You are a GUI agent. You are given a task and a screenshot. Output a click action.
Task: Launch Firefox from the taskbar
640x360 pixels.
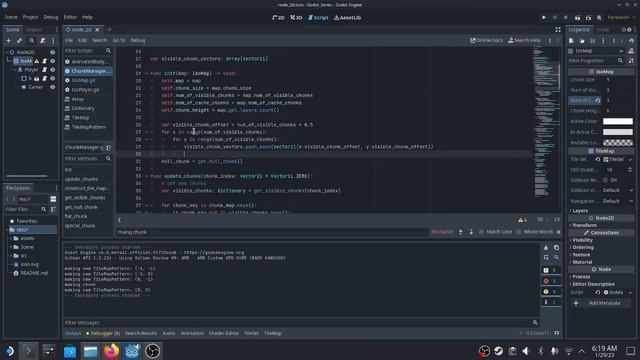pos(111,351)
